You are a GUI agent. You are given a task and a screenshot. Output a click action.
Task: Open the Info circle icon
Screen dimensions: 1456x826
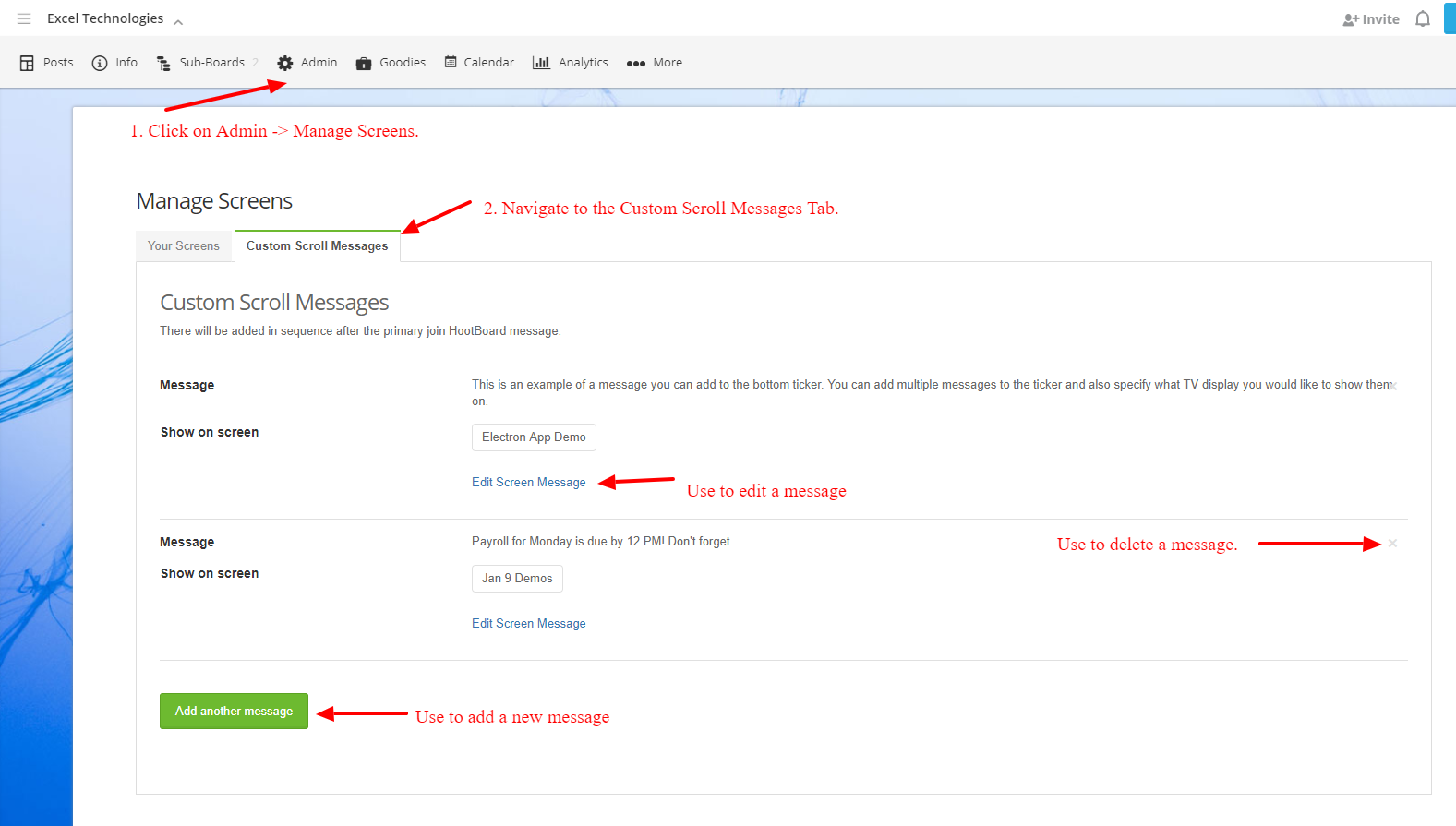click(100, 63)
